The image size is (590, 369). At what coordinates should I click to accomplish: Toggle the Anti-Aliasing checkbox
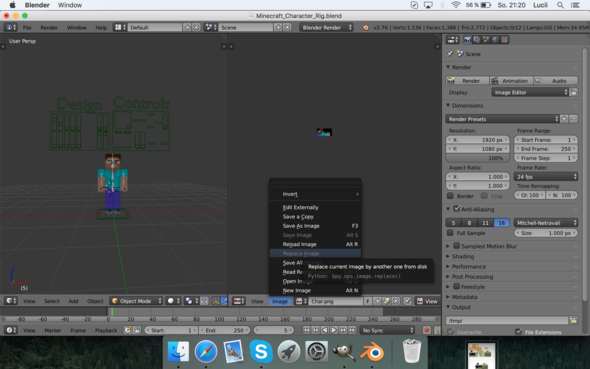(x=456, y=208)
